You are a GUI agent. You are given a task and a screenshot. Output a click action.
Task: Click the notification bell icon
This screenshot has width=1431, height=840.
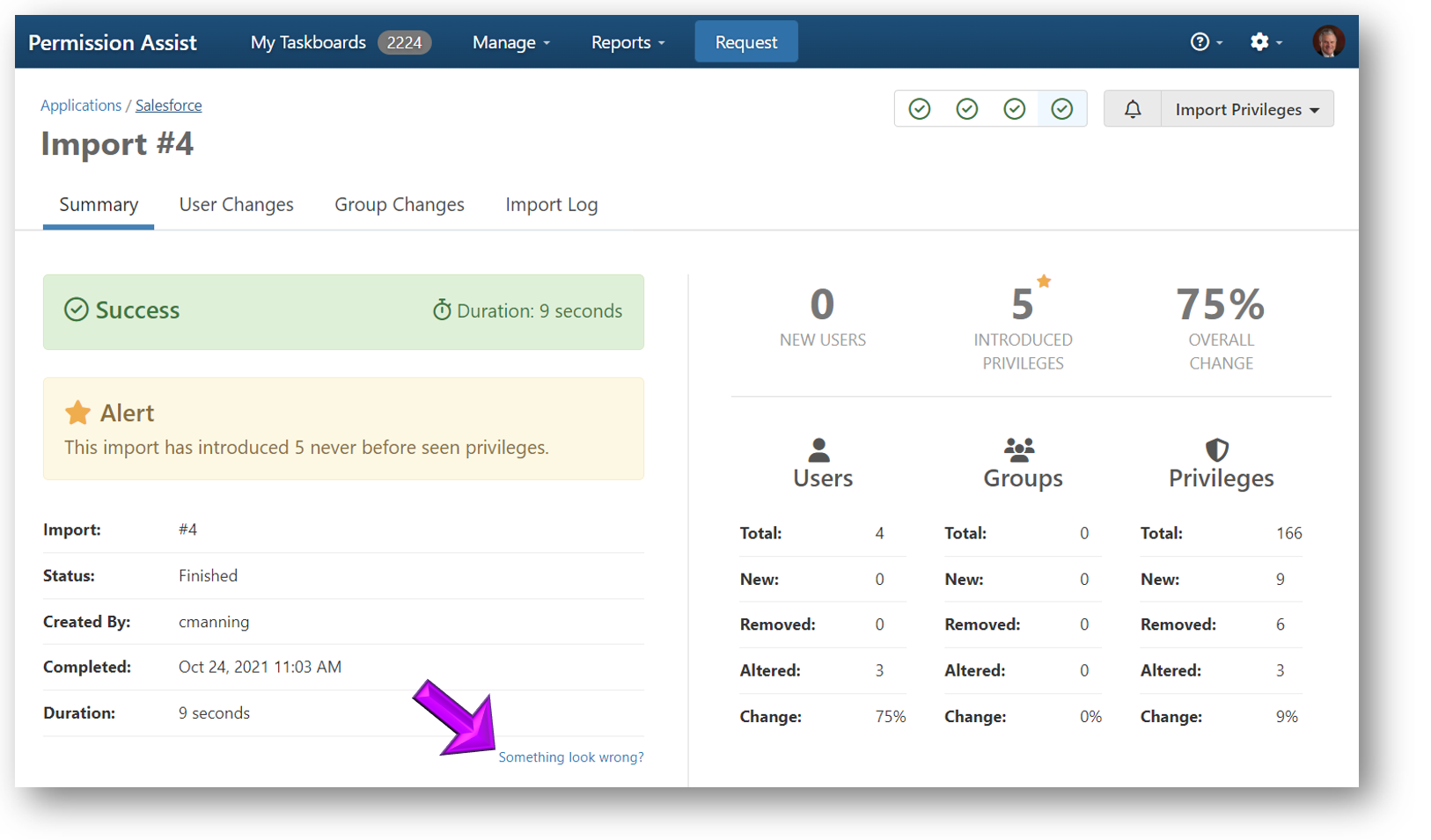pyautogui.click(x=1132, y=109)
